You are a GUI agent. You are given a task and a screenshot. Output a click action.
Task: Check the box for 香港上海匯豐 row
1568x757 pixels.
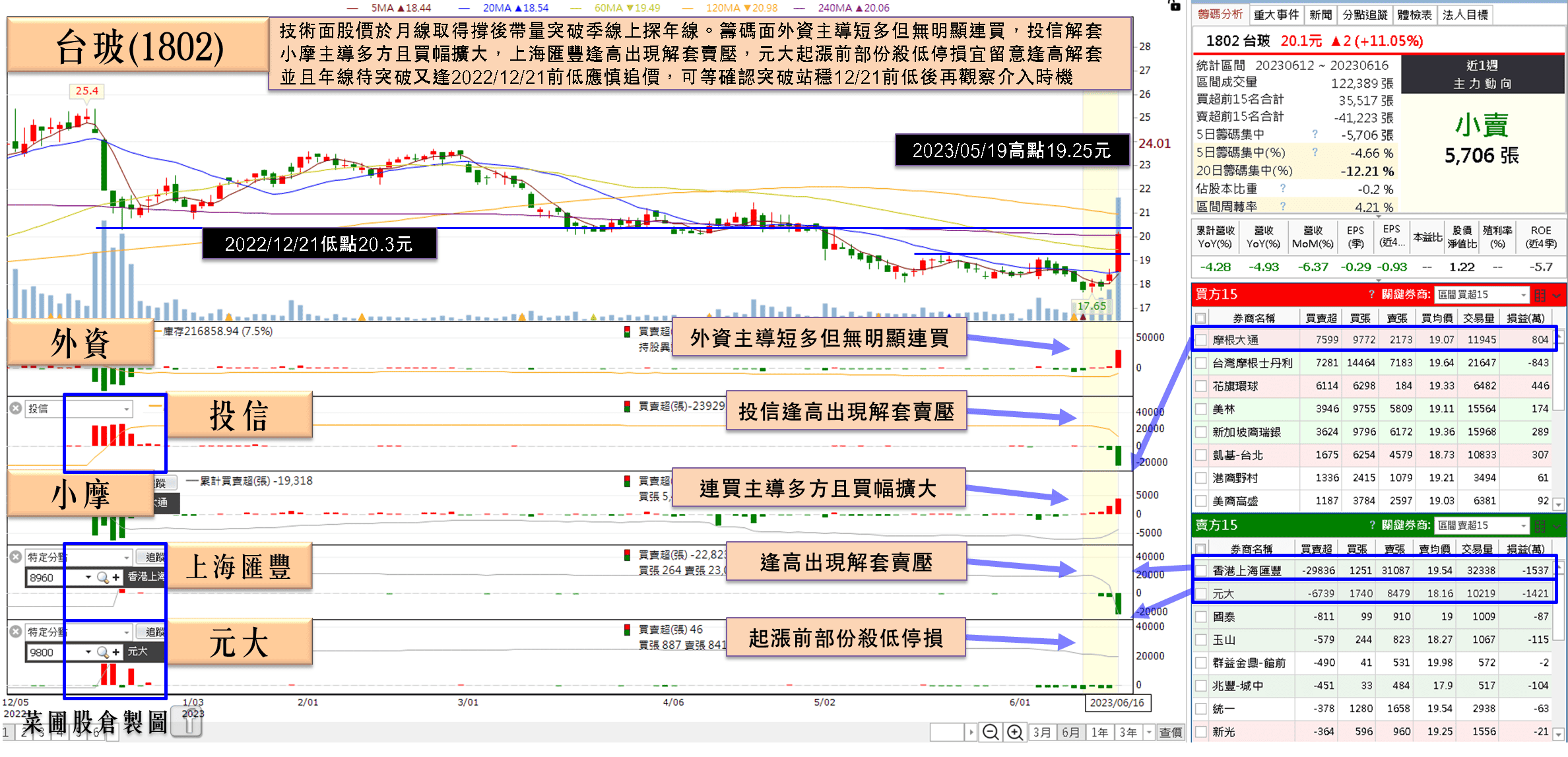(x=1201, y=571)
